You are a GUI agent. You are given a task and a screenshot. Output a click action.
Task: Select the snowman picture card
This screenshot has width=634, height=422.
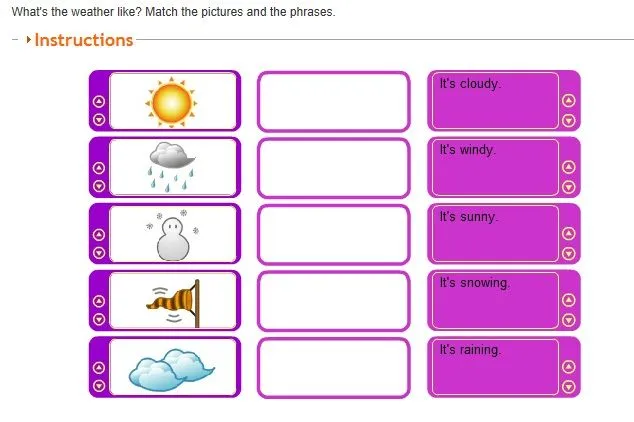tap(173, 234)
